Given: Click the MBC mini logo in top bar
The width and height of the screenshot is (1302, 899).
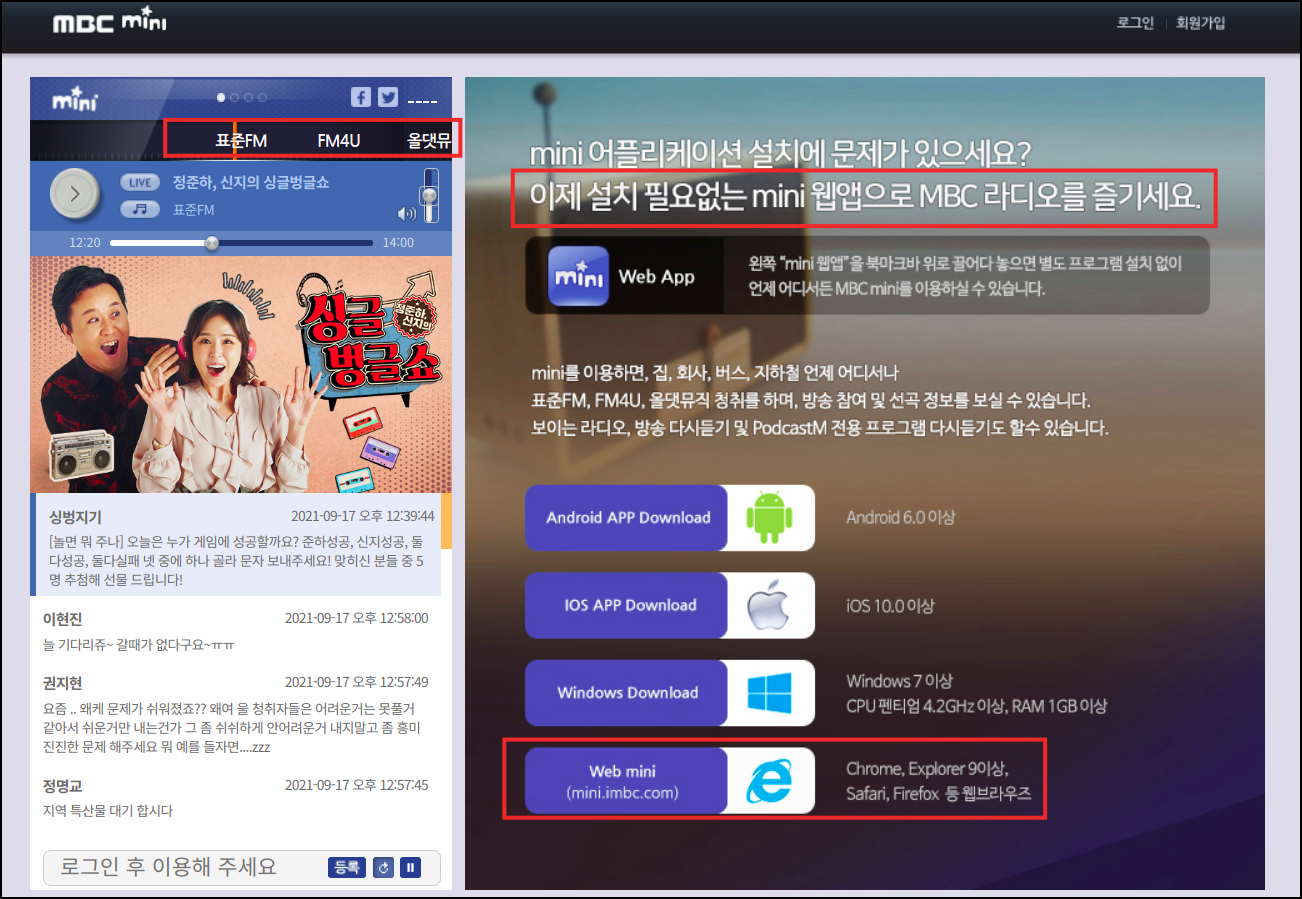Looking at the screenshot, I should 110,22.
